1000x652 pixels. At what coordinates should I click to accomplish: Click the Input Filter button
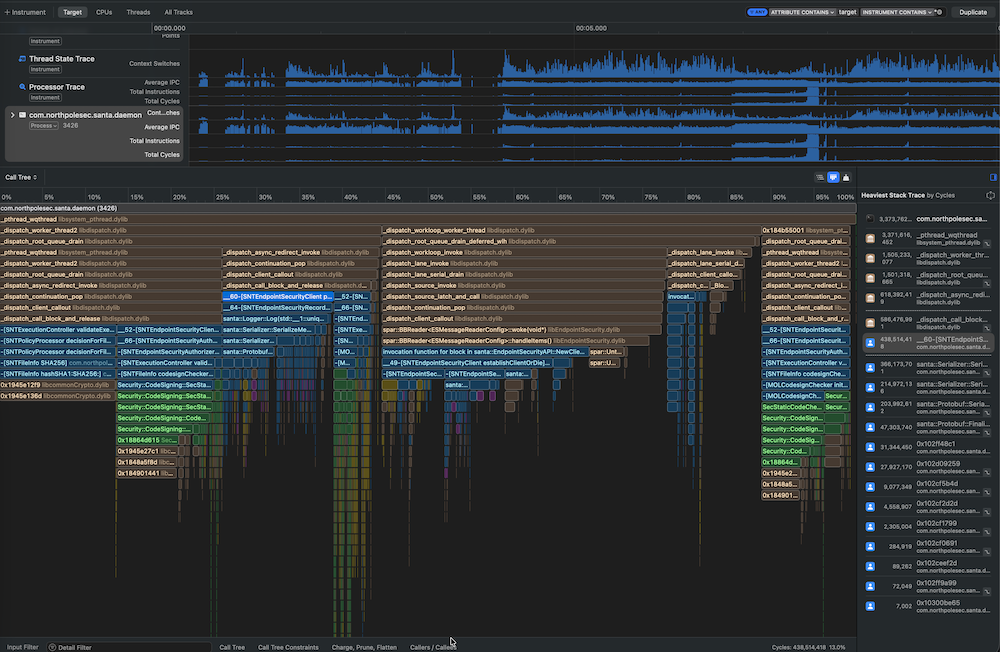22,647
